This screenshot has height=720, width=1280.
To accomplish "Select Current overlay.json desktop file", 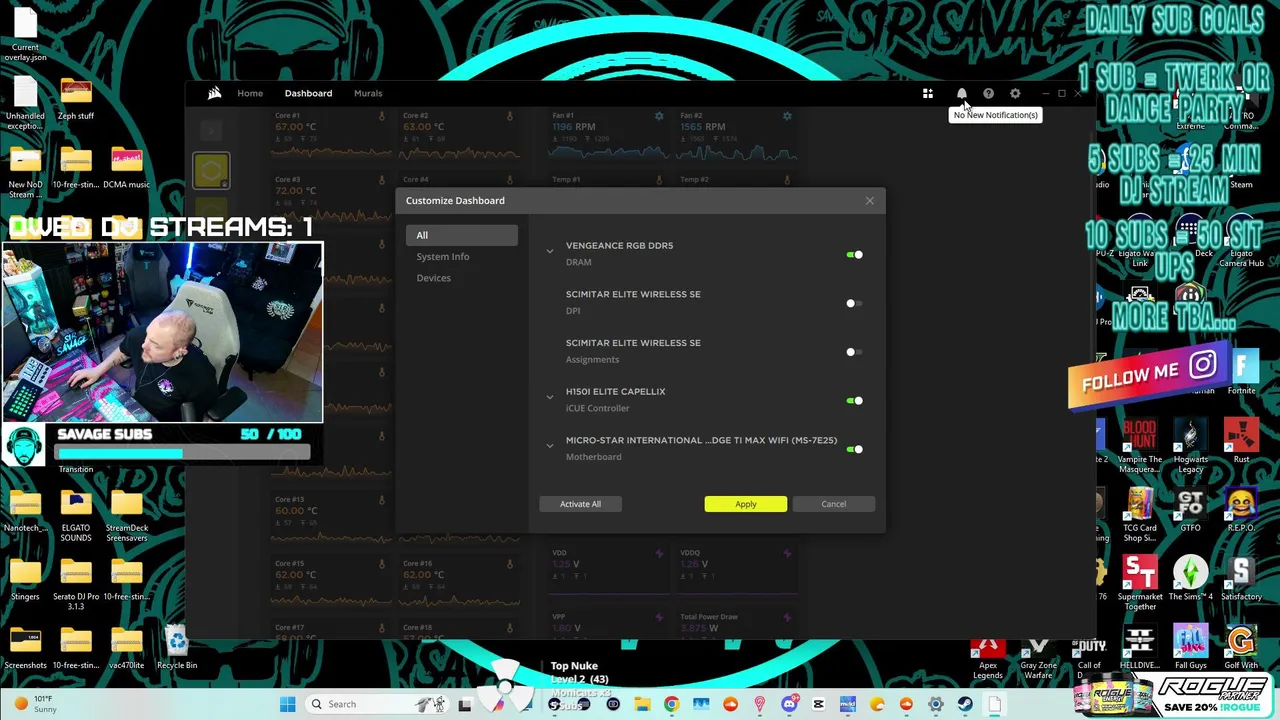I will pyautogui.click(x=25, y=32).
